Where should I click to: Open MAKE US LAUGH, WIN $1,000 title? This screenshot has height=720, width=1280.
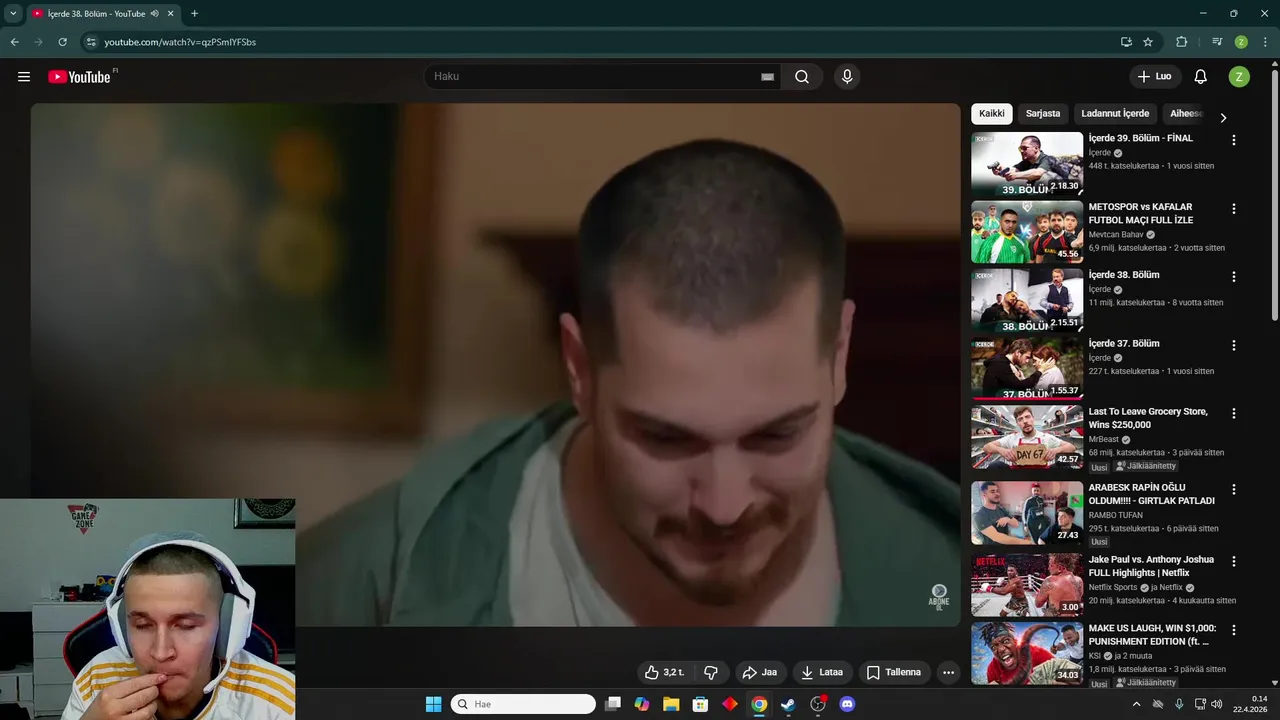[x=1152, y=635]
